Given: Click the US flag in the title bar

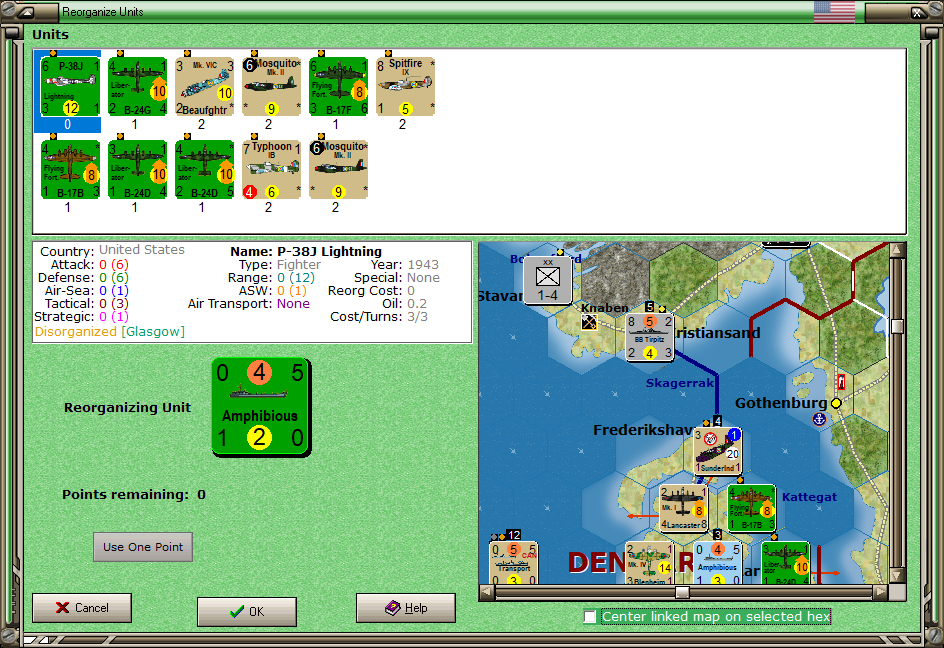Looking at the screenshot, I should 834,11.
